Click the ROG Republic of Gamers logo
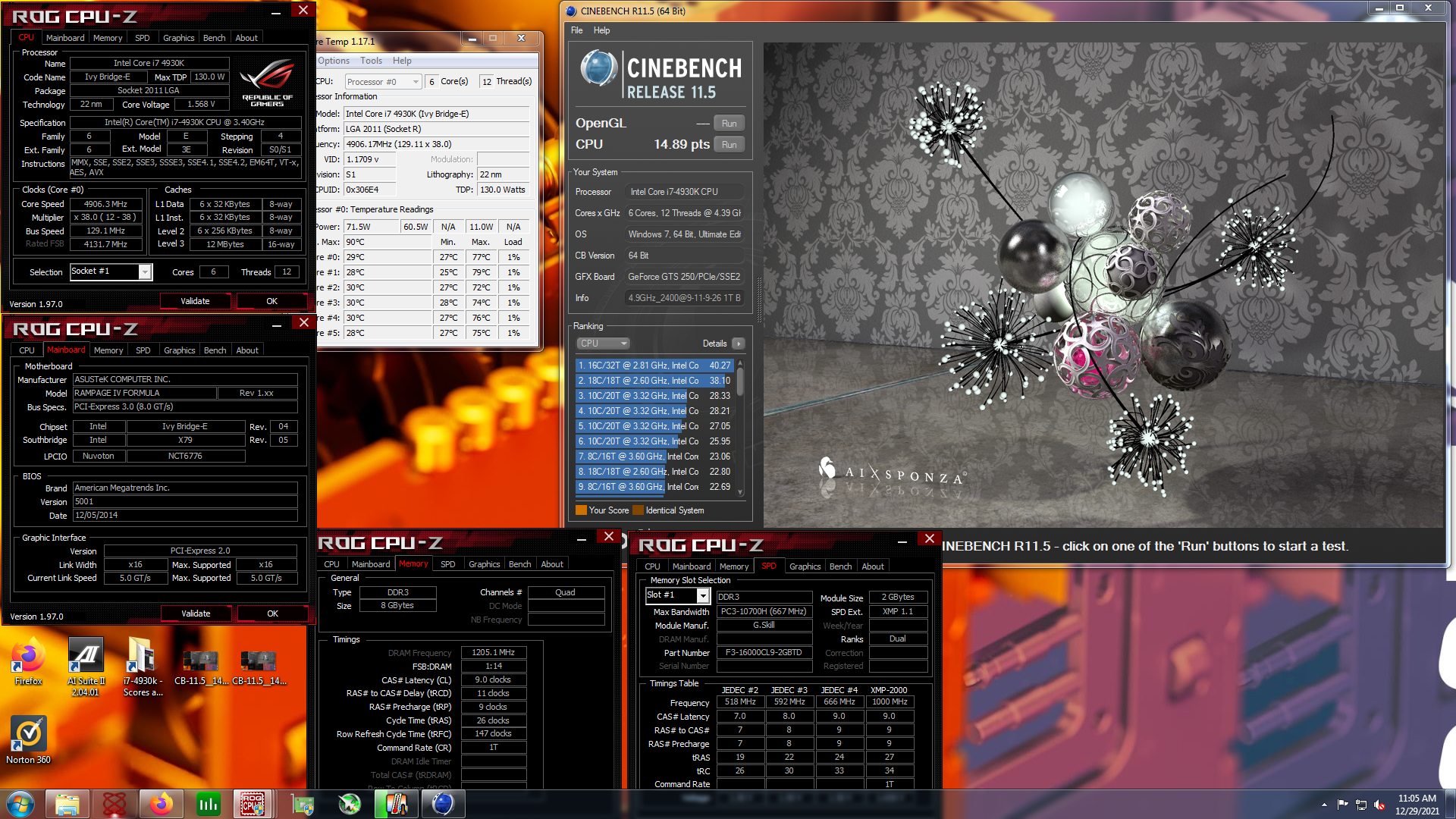Image resolution: width=1456 pixels, height=819 pixels. [x=267, y=81]
